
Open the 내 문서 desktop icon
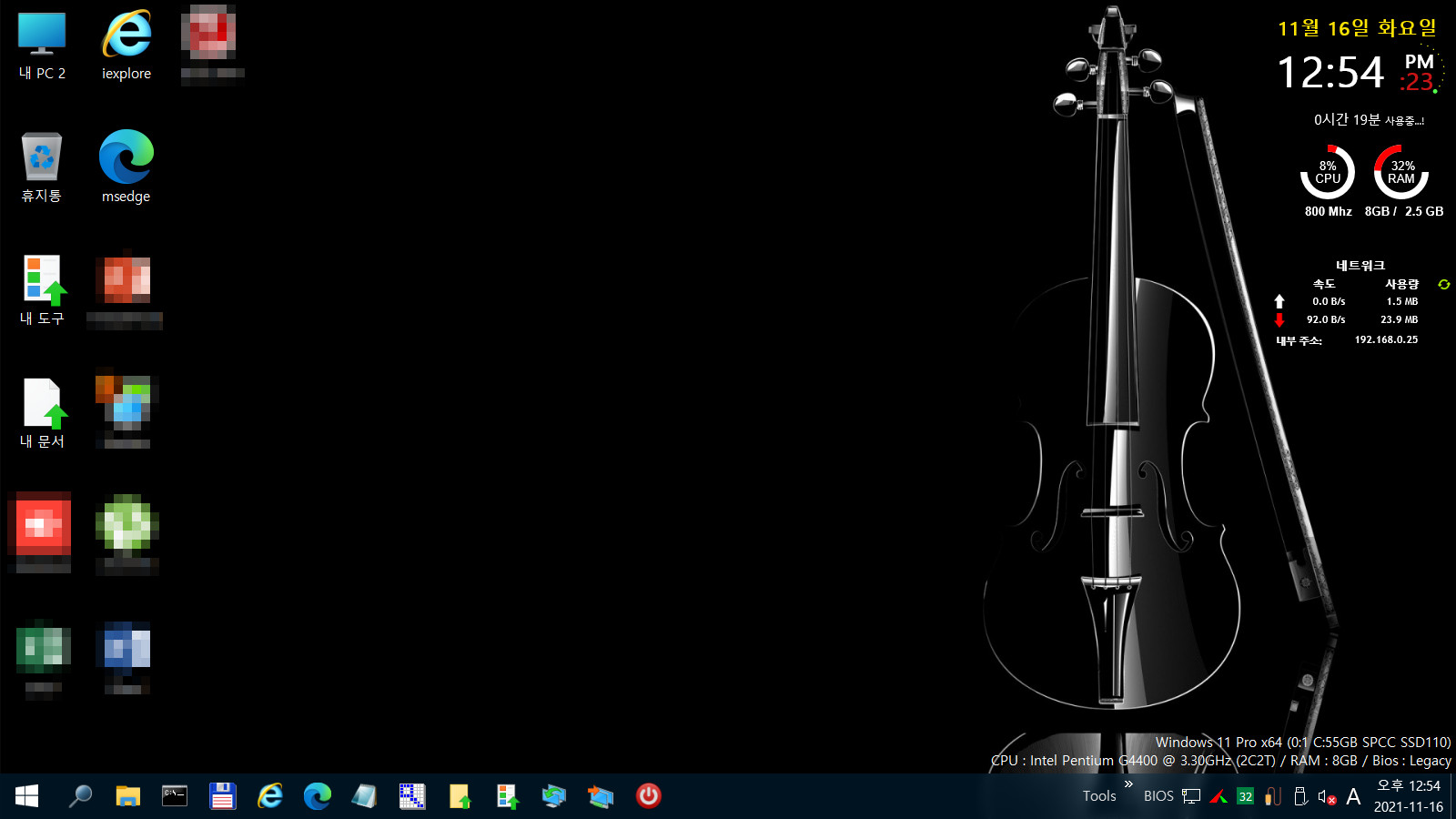42,414
